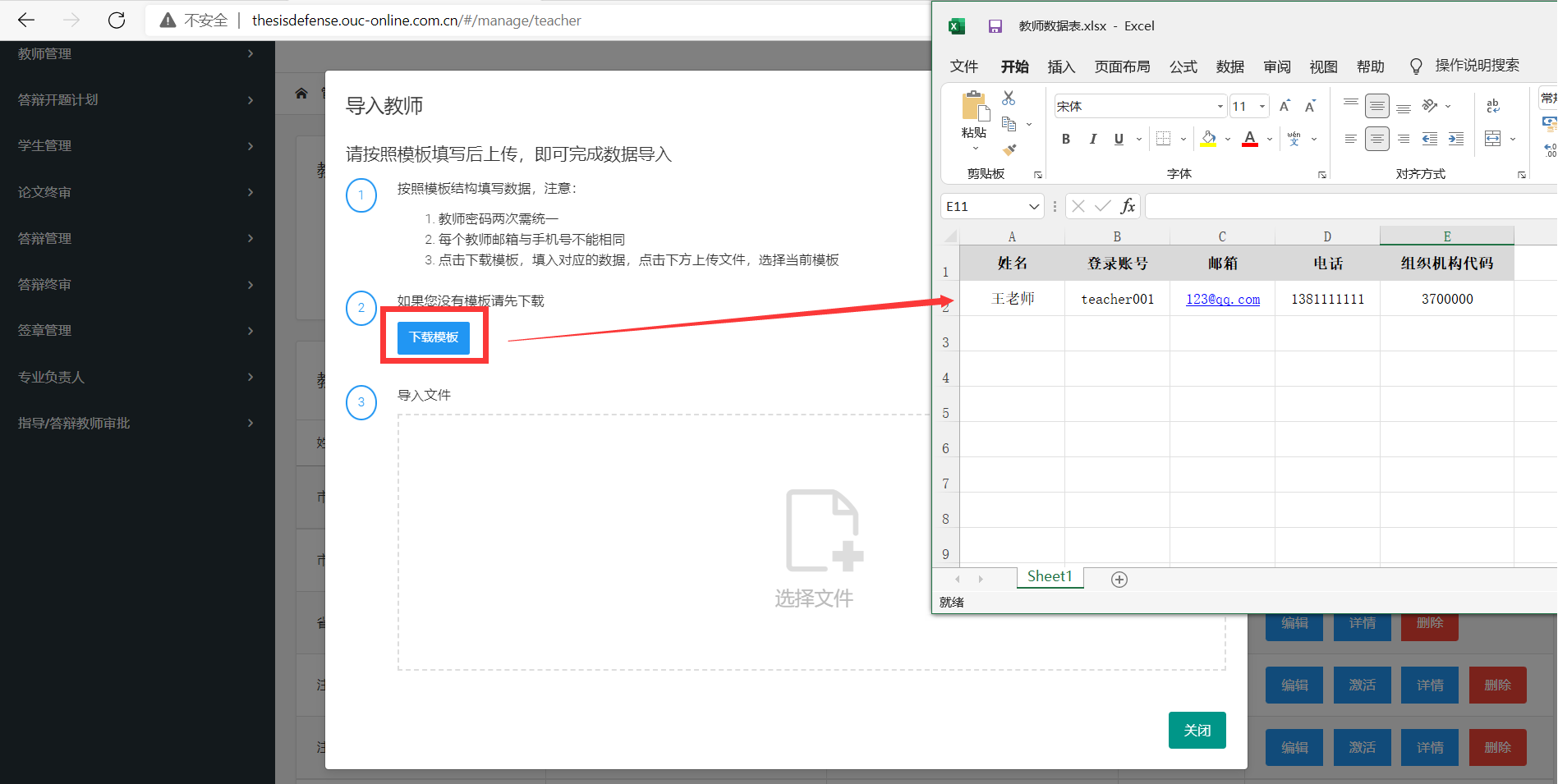Viewport: 1558px width, 784px height.
Task: Click the Copy icon in Excel clipboard group
Action: [1009, 124]
